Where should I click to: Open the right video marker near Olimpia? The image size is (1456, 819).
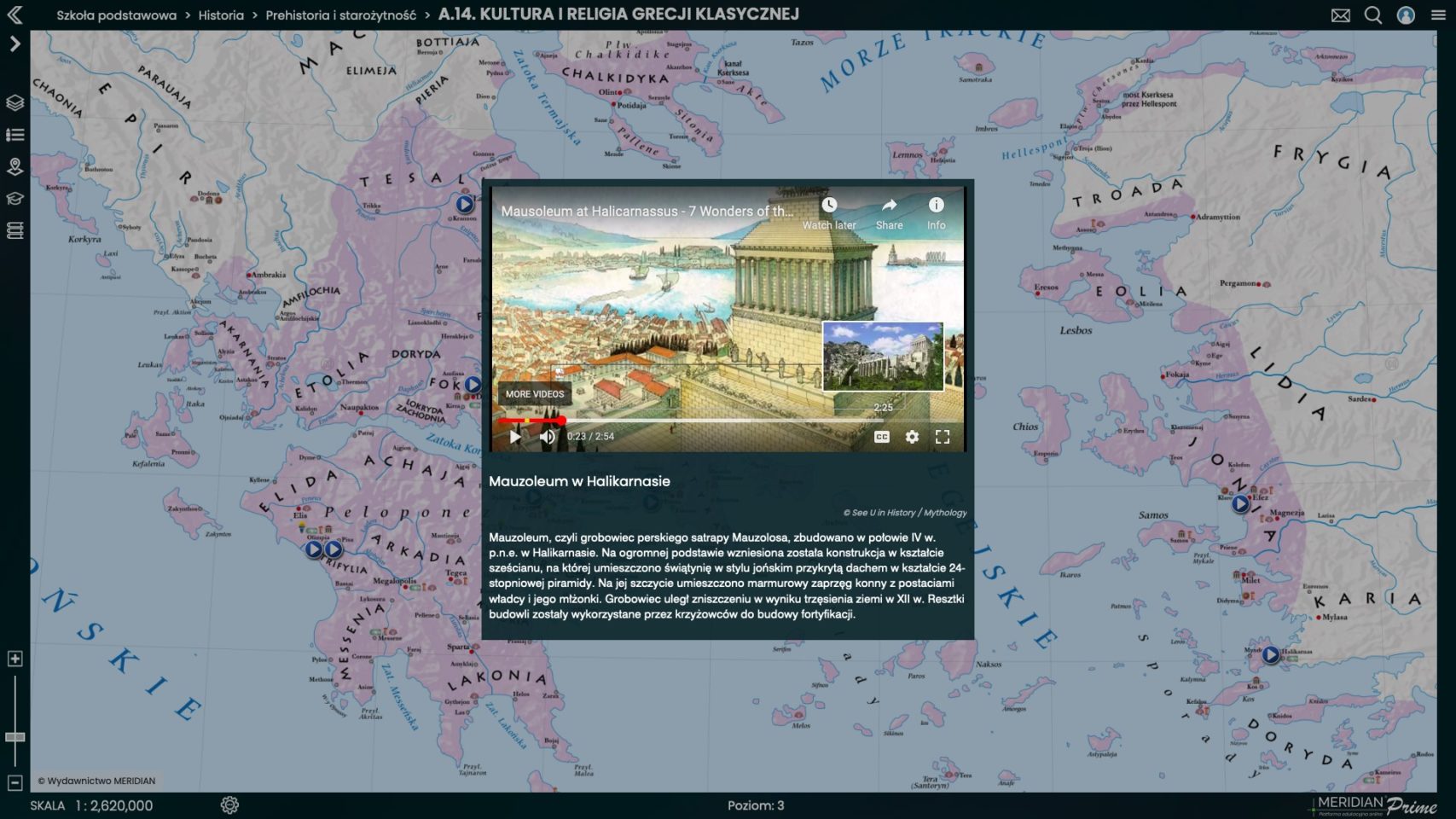[x=333, y=550]
